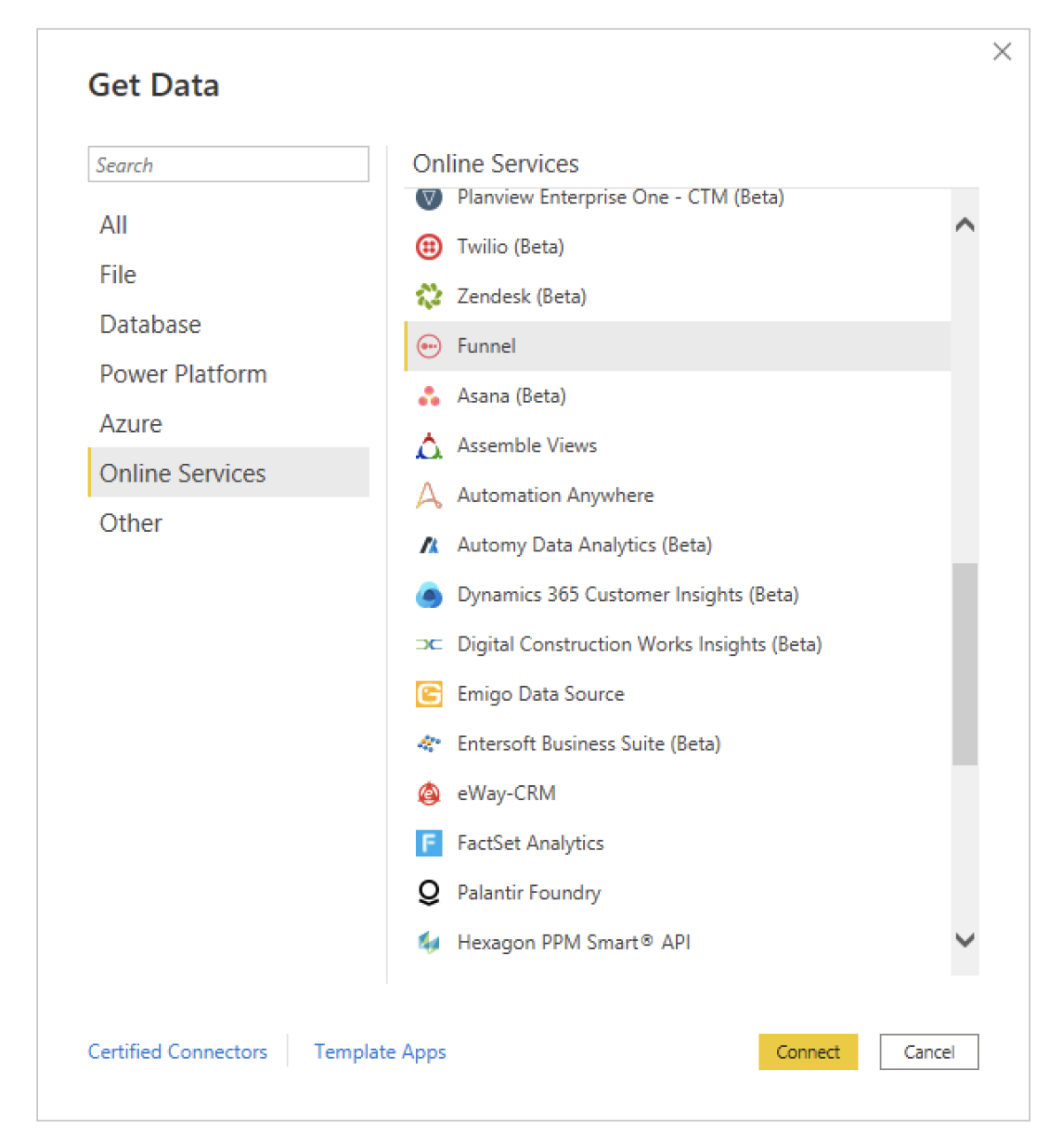The image size is (1062, 1148).
Task: Select the Palantir Foundry icon
Action: coord(428,892)
